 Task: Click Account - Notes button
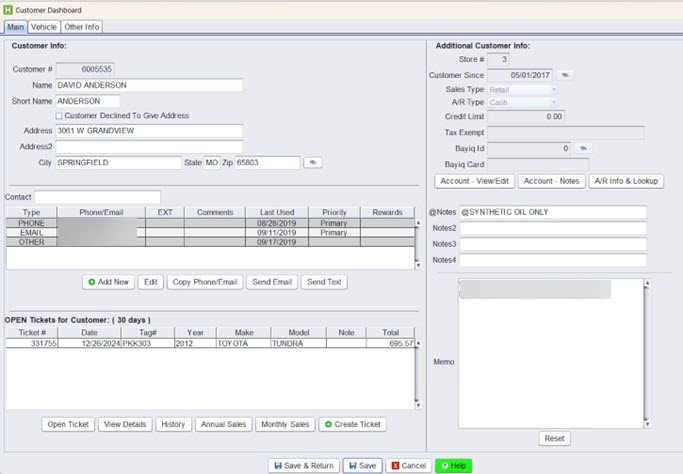pos(549,181)
